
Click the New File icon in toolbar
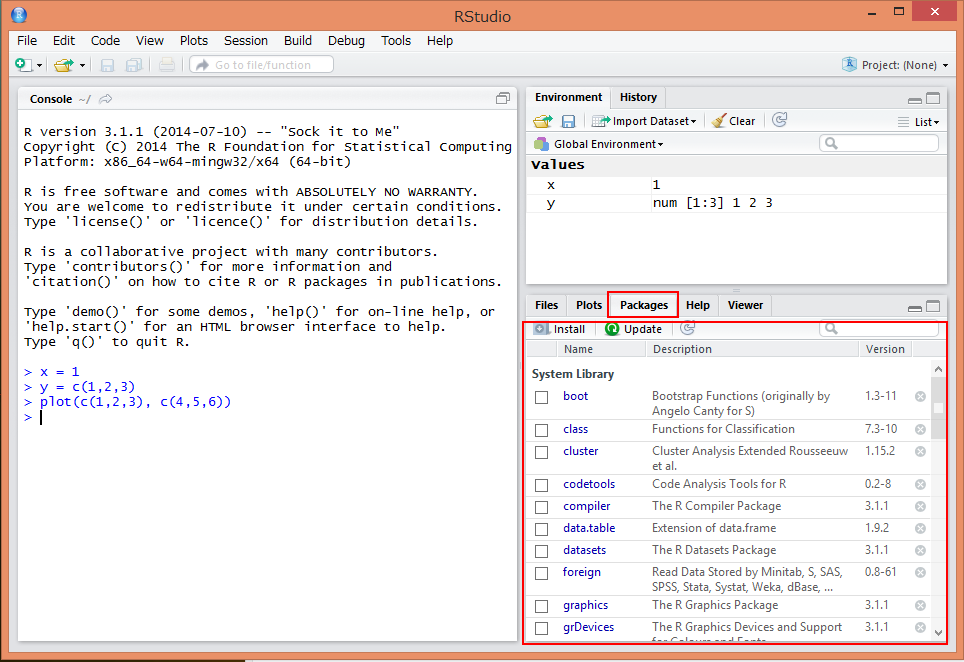coord(23,65)
